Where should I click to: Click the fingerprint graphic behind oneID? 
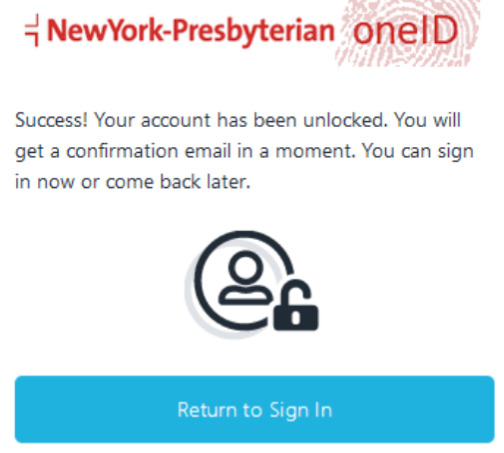point(407,32)
